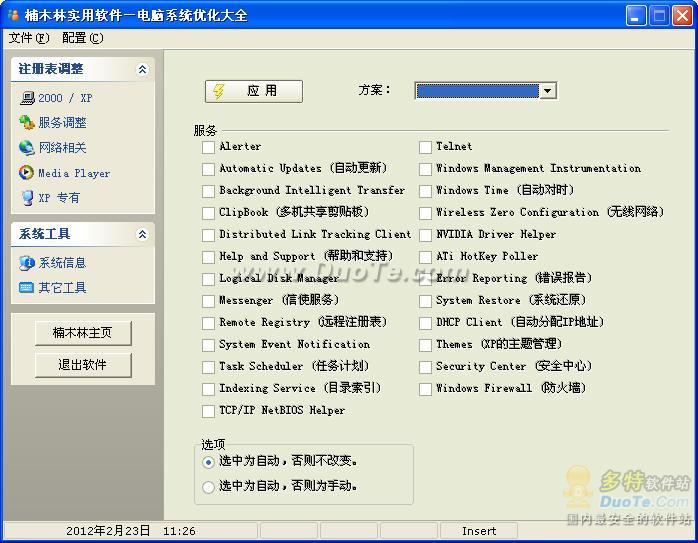Screen dimensions: 698x543
Task: Collapse the 系统工具 panel
Action: click(142, 234)
